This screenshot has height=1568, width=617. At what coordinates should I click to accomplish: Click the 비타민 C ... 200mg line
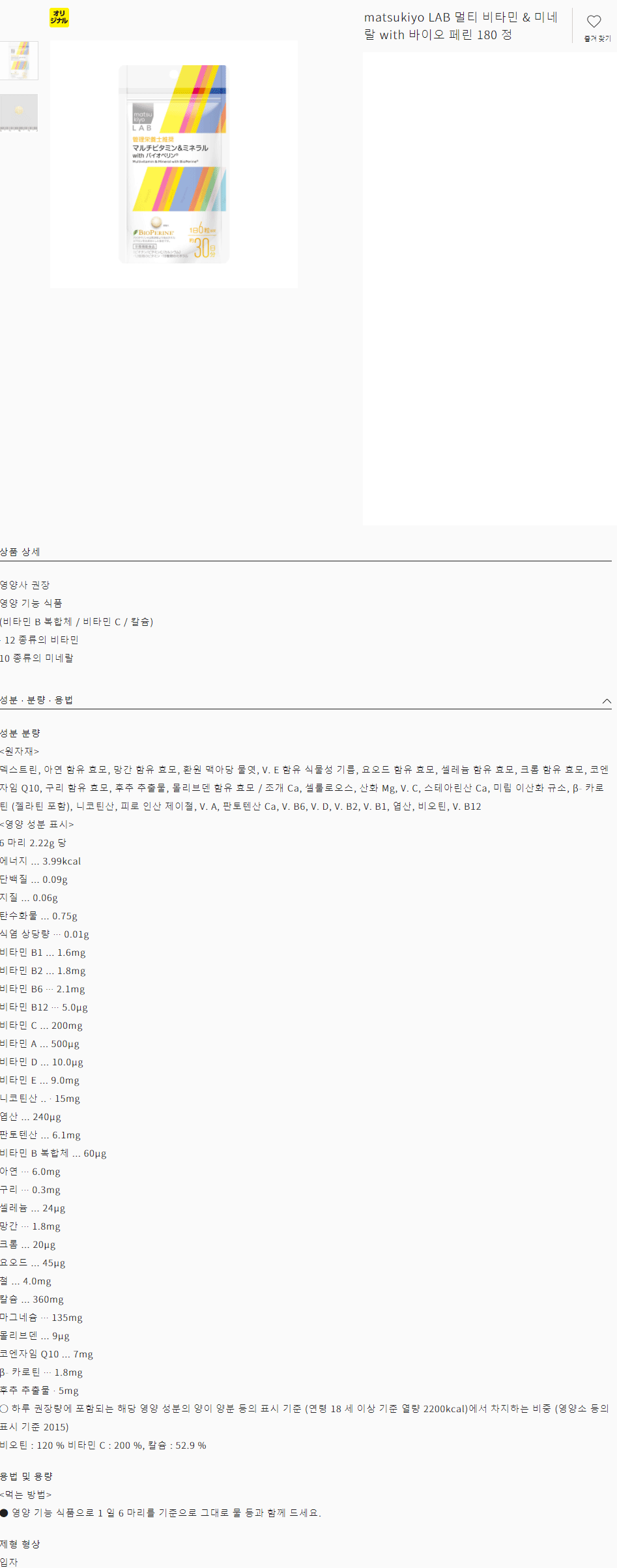click(42, 1026)
